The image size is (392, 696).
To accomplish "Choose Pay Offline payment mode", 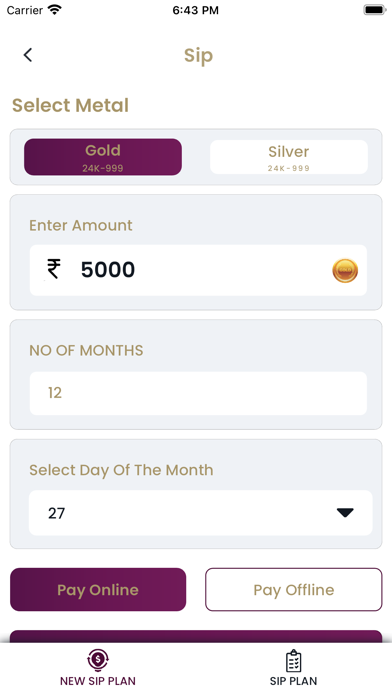I will pyautogui.click(x=293, y=589).
